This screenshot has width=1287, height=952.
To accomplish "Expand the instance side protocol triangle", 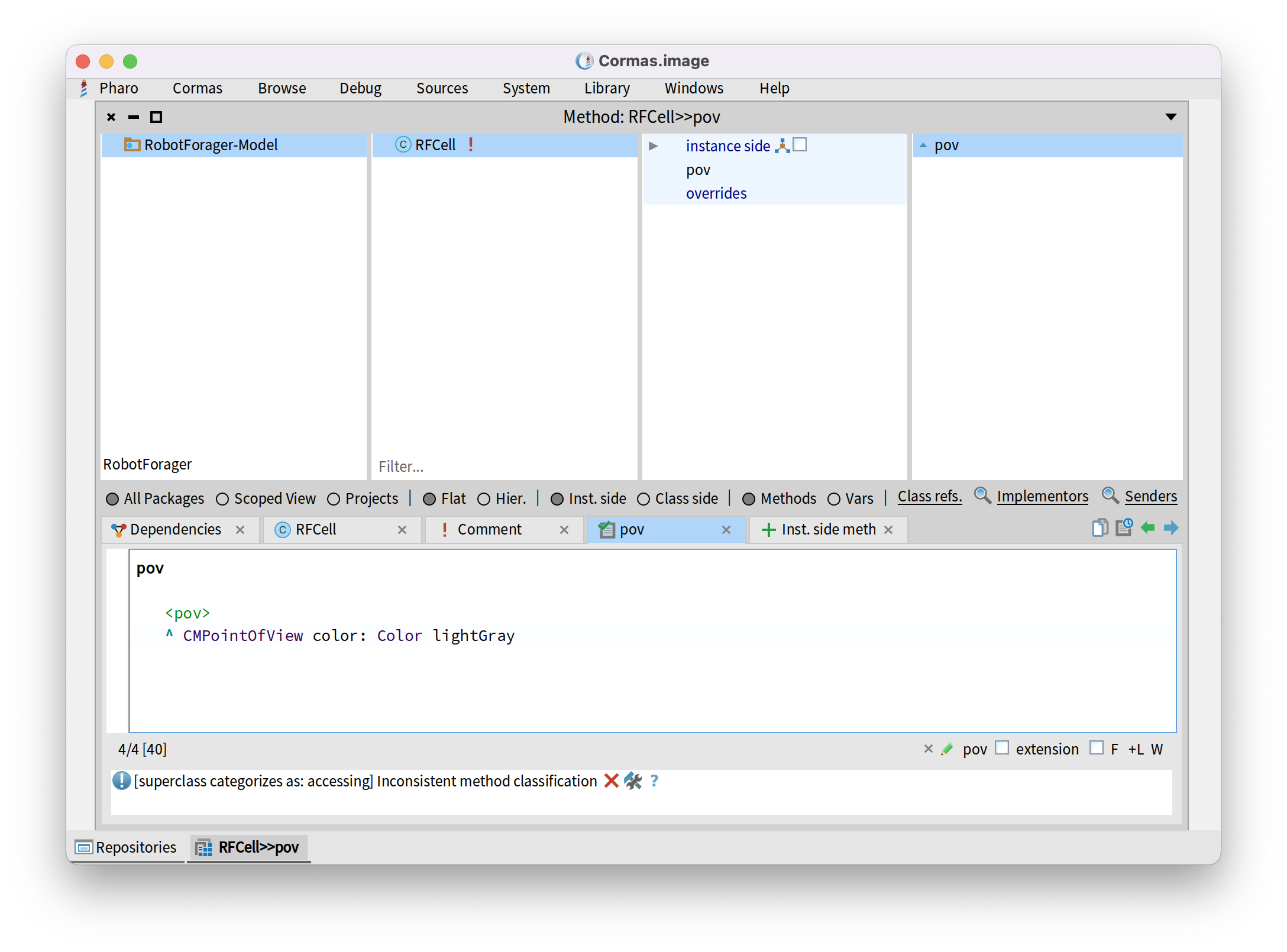I will pos(653,145).
